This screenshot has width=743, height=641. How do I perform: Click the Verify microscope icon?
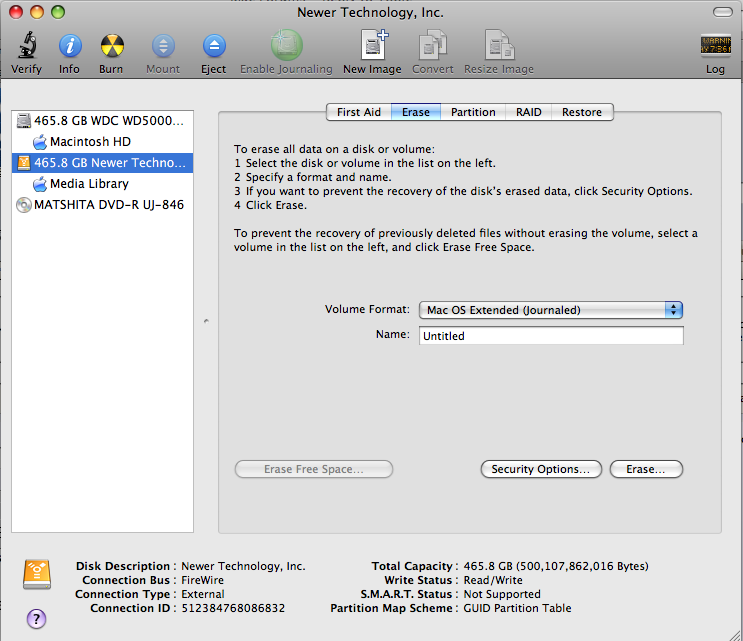coord(27,45)
